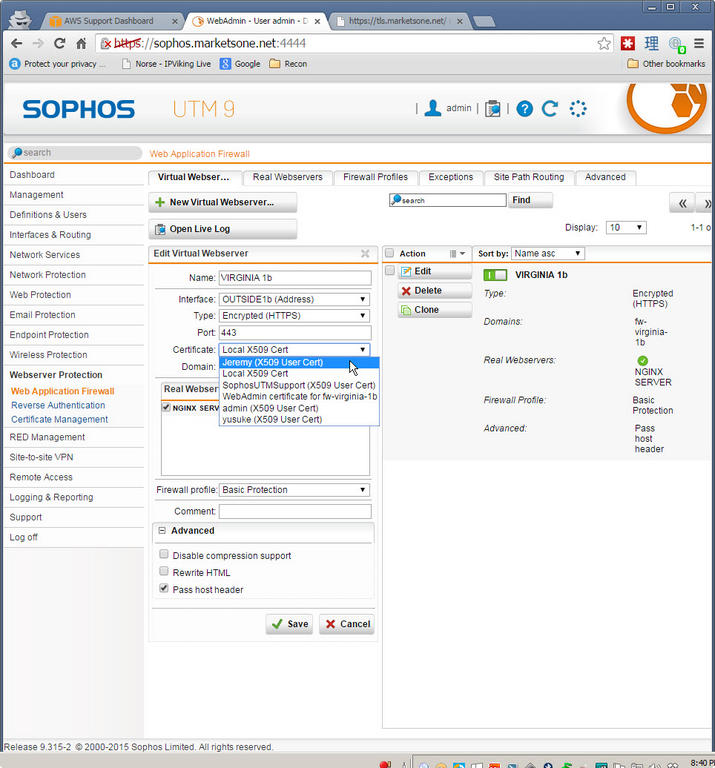This screenshot has width=715, height=768.
Task: Open the Display count dropdown
Action: point(626,227)
